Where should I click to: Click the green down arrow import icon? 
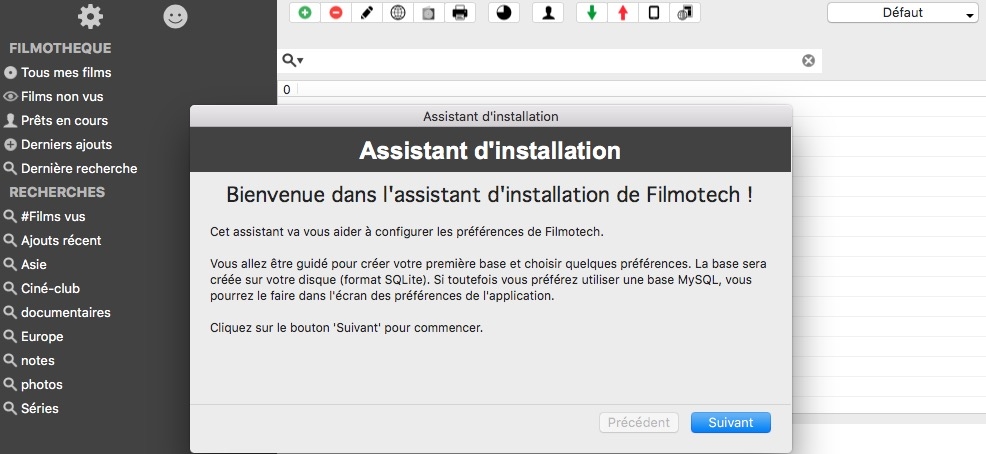[x=592, y=13]
